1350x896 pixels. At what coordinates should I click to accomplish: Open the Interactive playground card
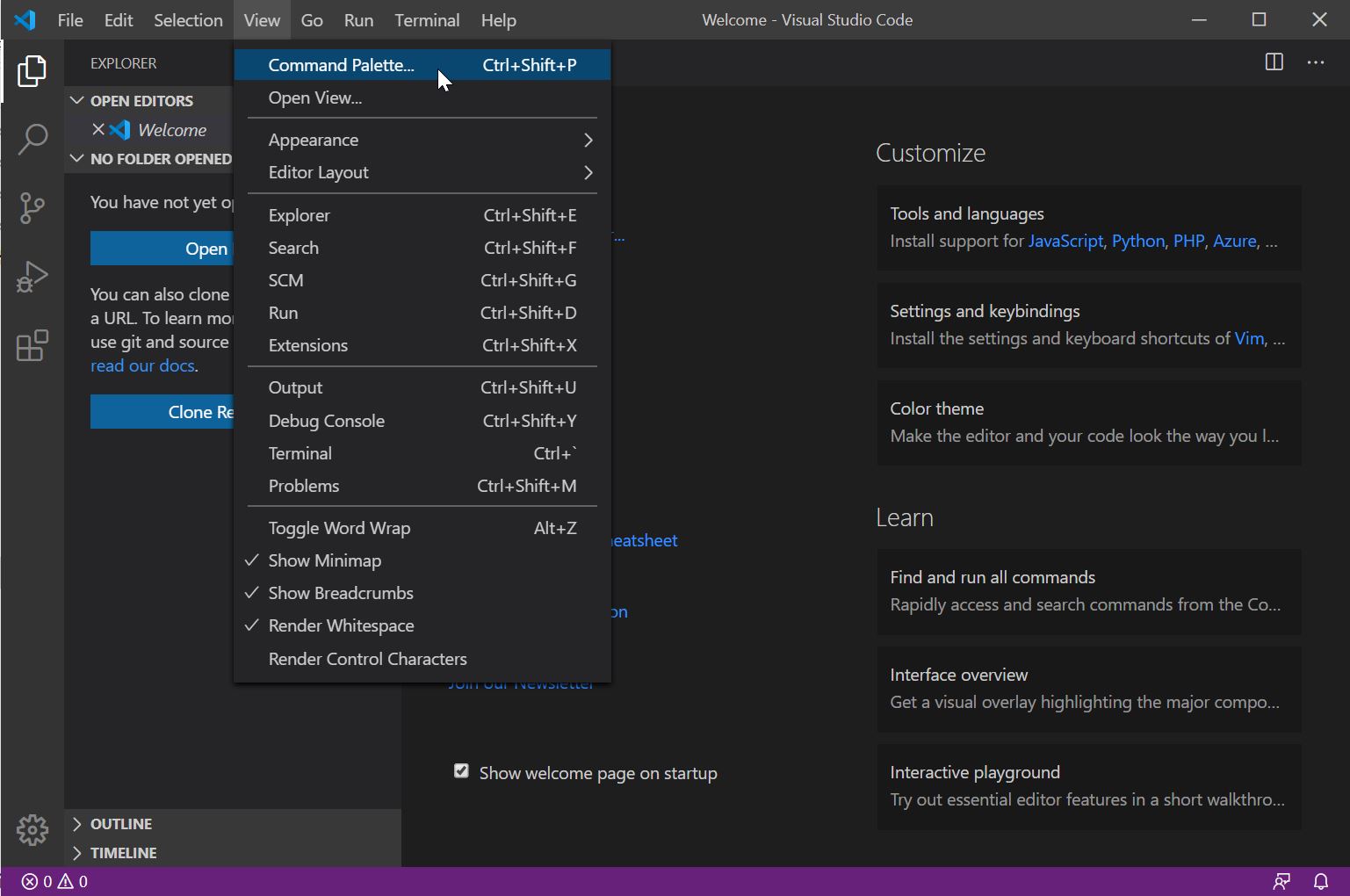pyautogui.click(x=1088, y=786)
